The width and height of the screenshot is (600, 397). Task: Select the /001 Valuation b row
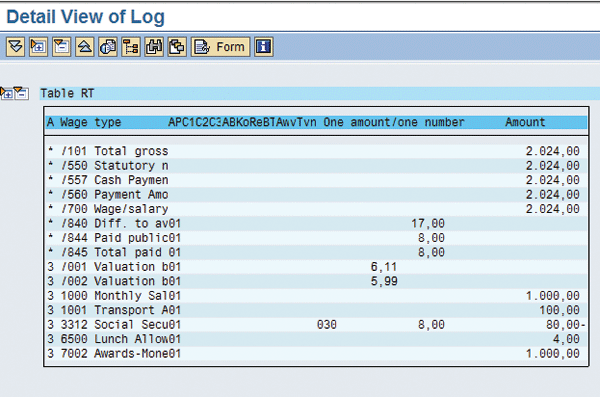(x=316, y=267)
